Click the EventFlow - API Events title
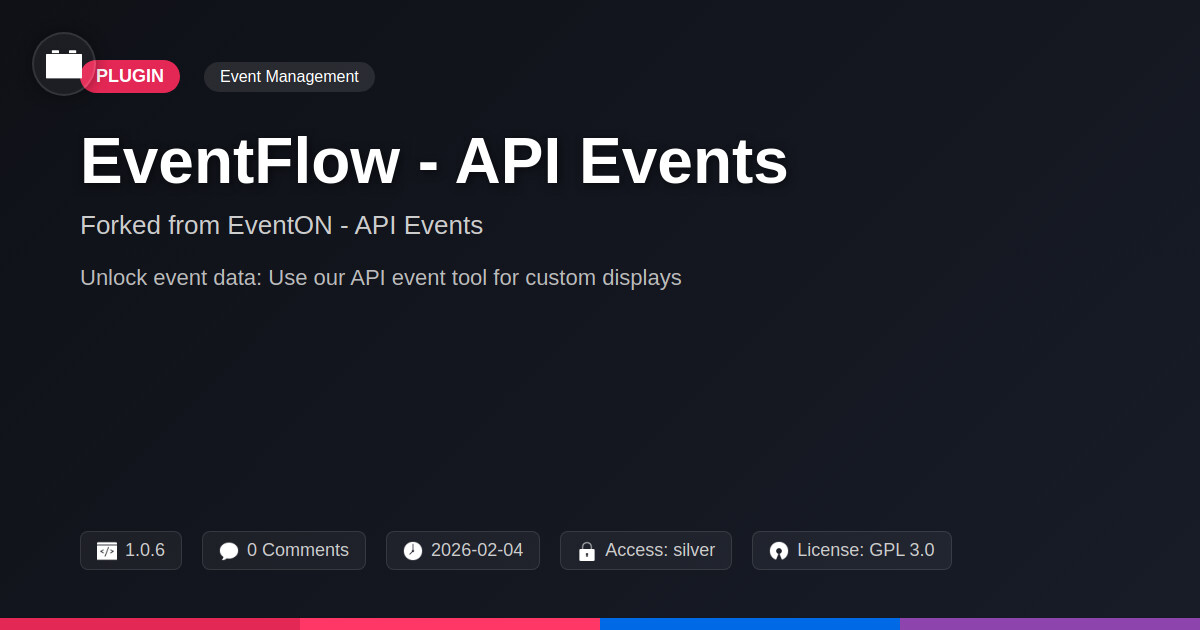 (434, 161)
